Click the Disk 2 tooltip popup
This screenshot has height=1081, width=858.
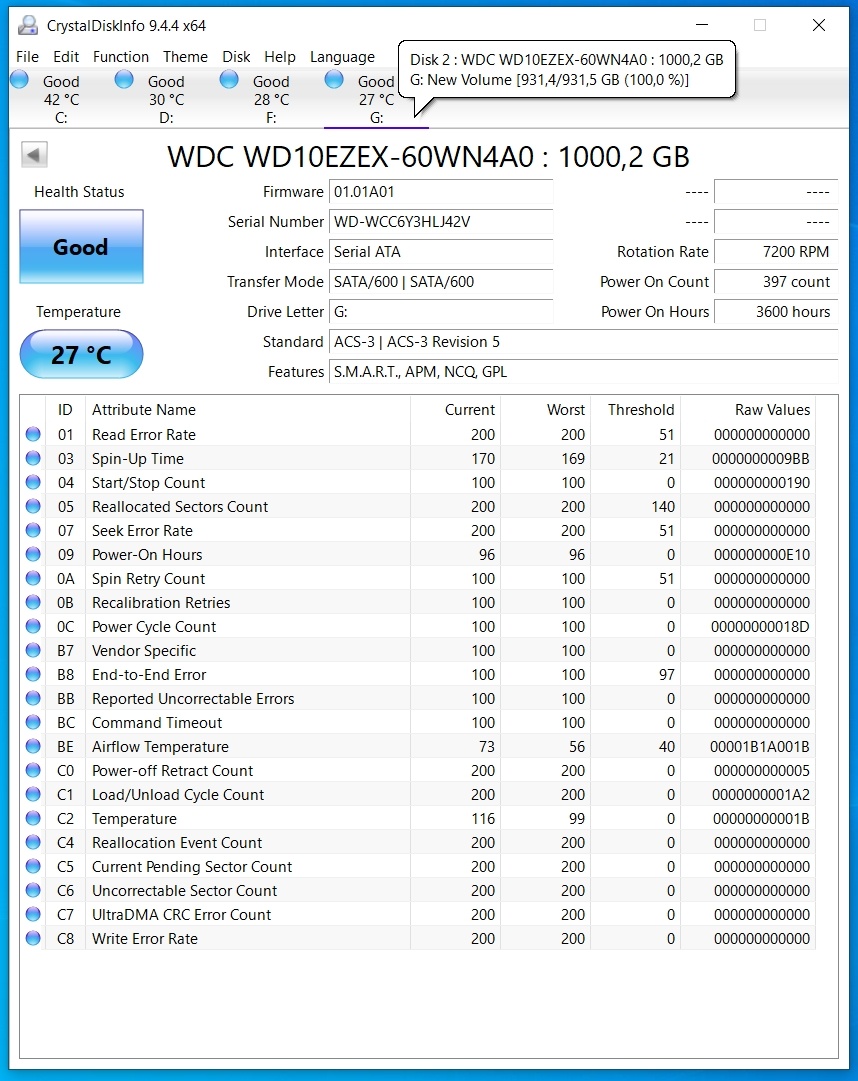click(x=567, y=70)
